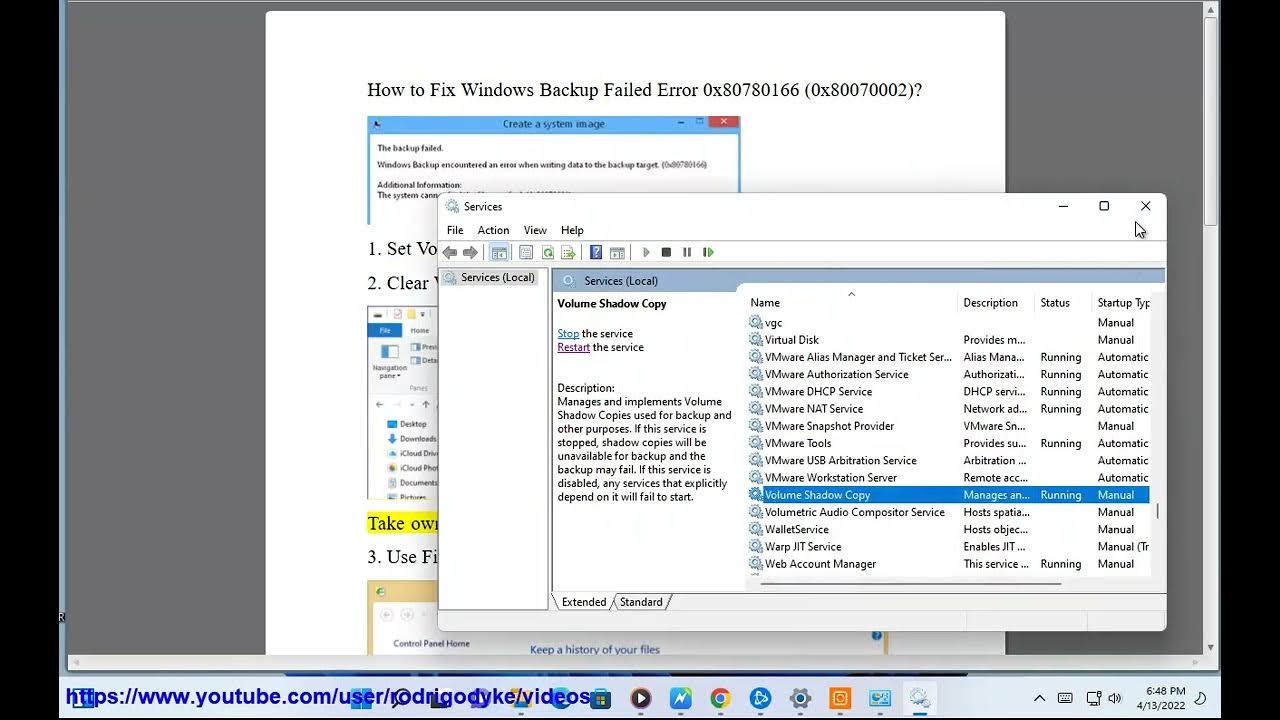1280x720 pixels.
Task: Click the Restart Service toolbar icon
Action: [x=708, y=253]
